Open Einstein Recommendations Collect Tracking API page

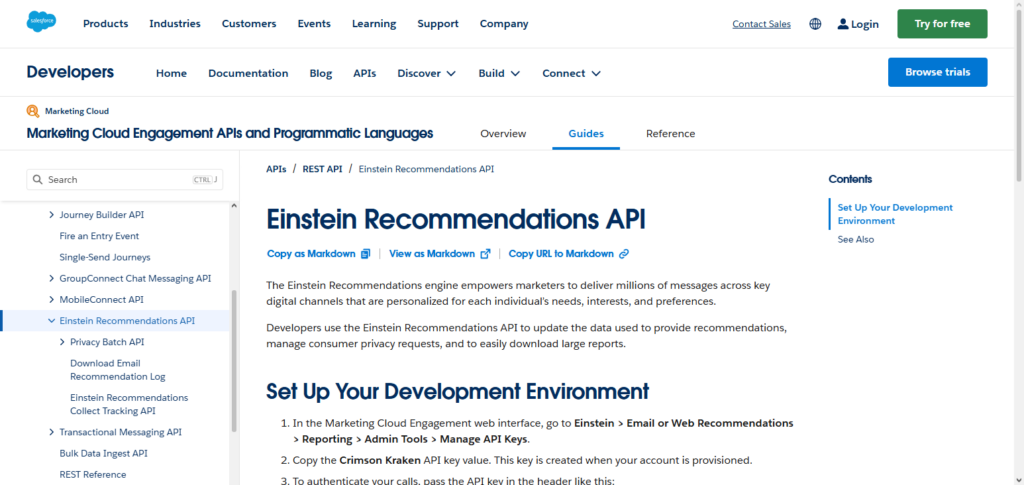(129, 404)
